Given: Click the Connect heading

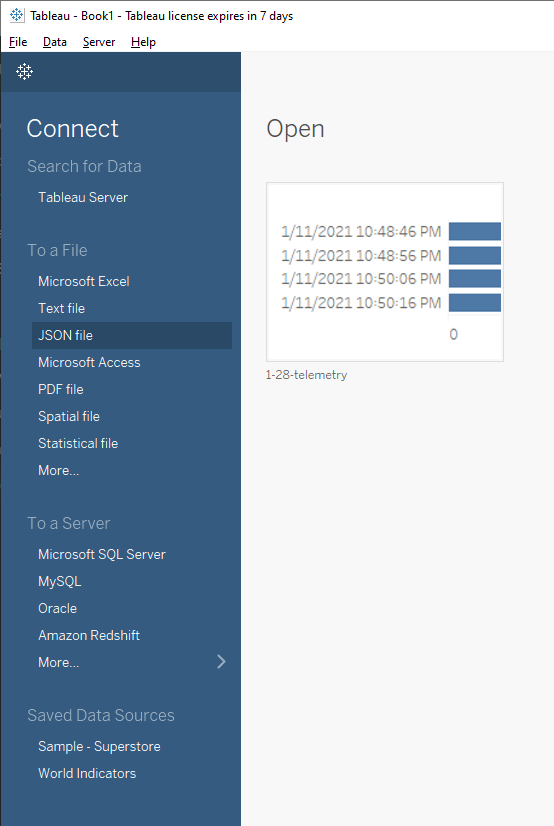Looking at the screenshot, I should [73, 129].
